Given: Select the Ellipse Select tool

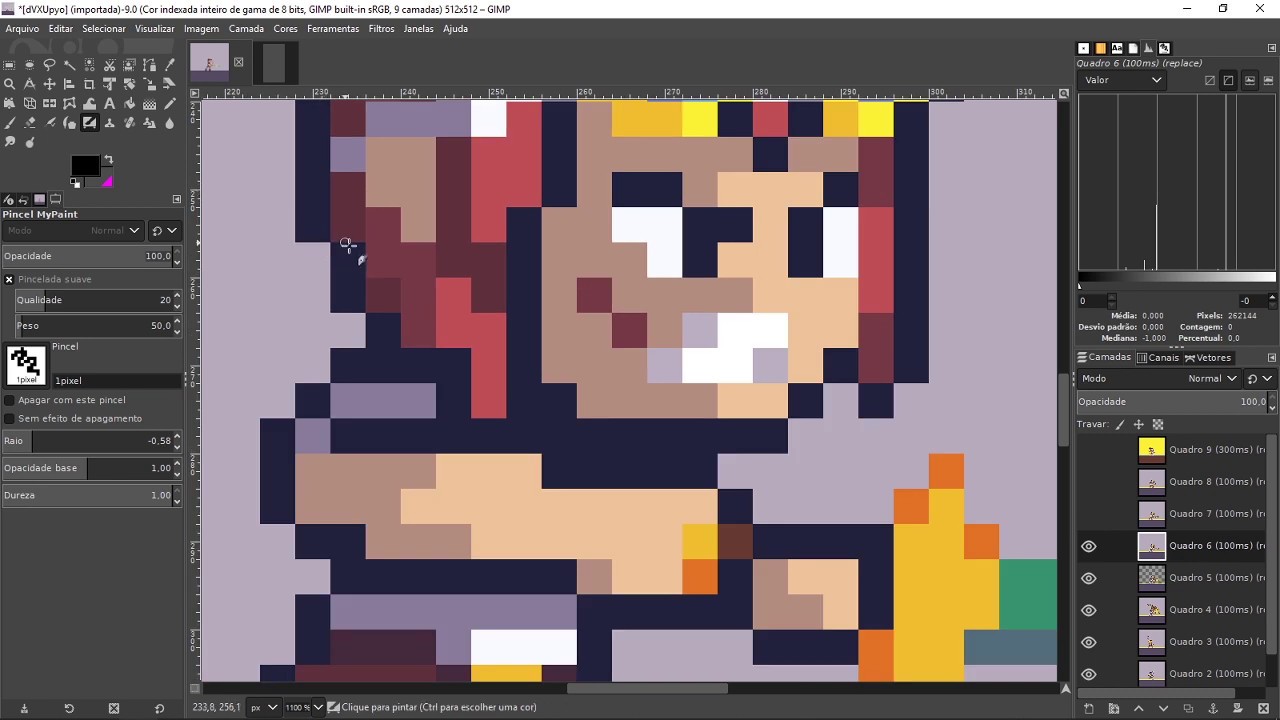Looking at the screenshot, I should (x=29, y=65).
